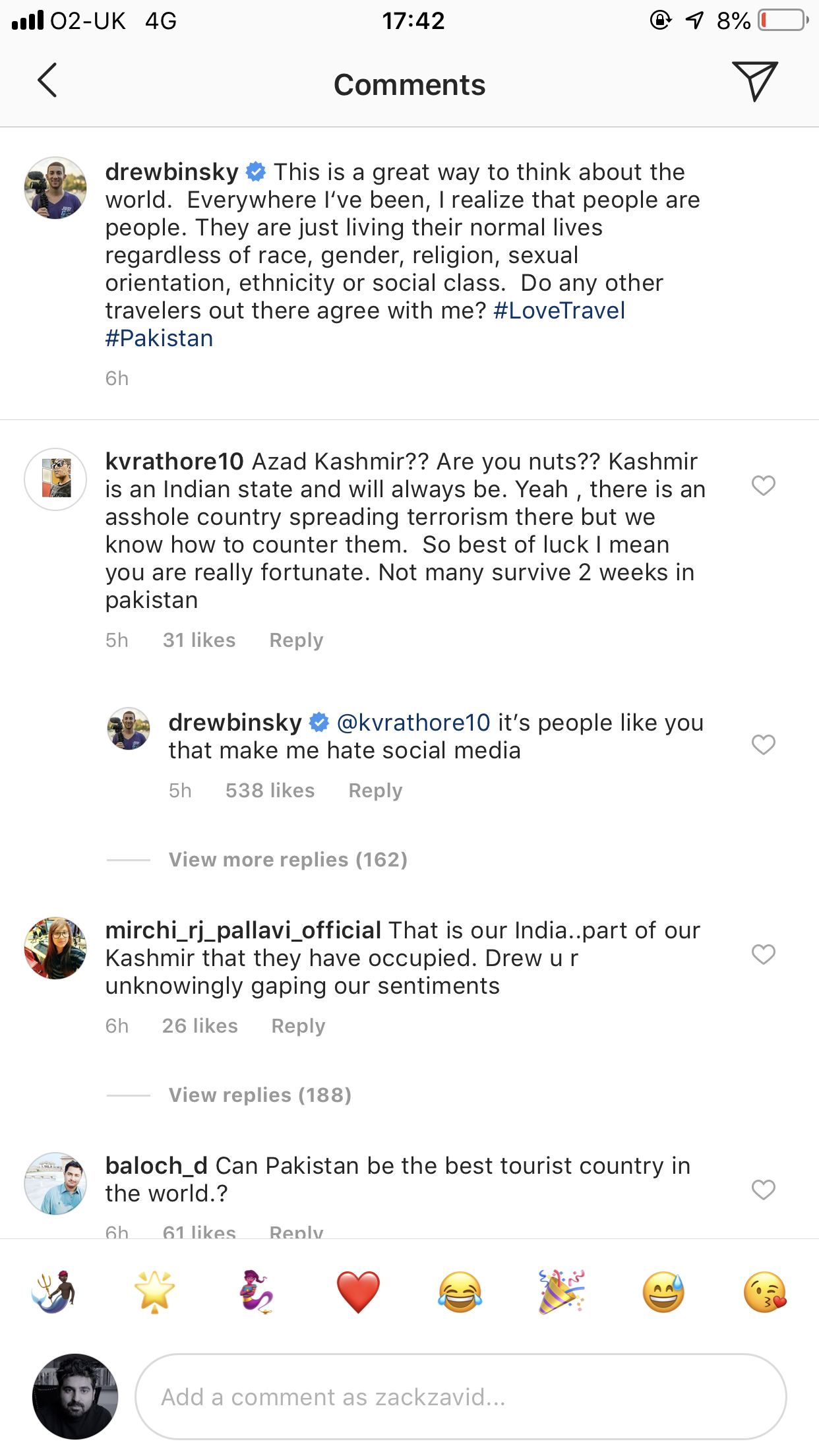The height and width of the screenshot is (1456, 819).
Task: Tap the back arrow icon
Action: click(x=47, y=81)
